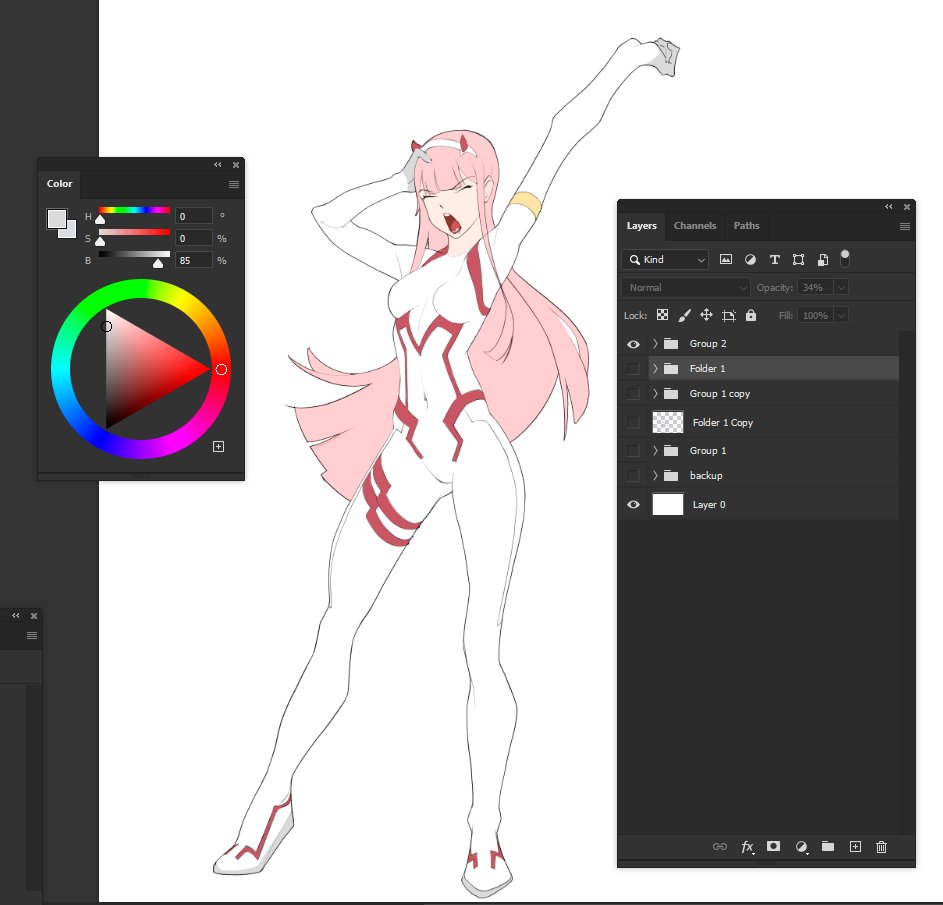This screenshot has height=905, width=943.
Task: Click the Hue value input field
Action: (194, 216)
